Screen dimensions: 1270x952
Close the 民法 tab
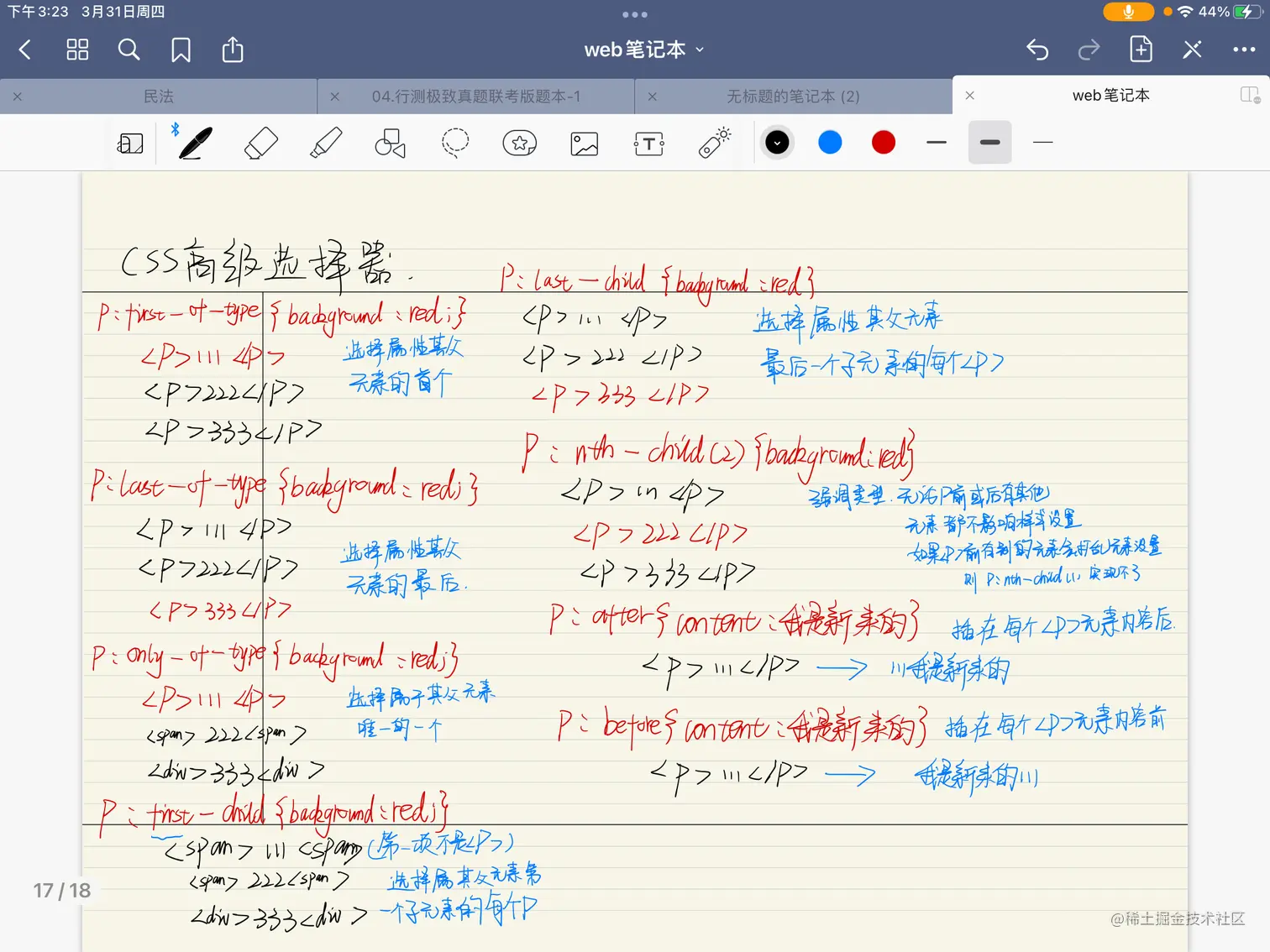coord(18,97)
